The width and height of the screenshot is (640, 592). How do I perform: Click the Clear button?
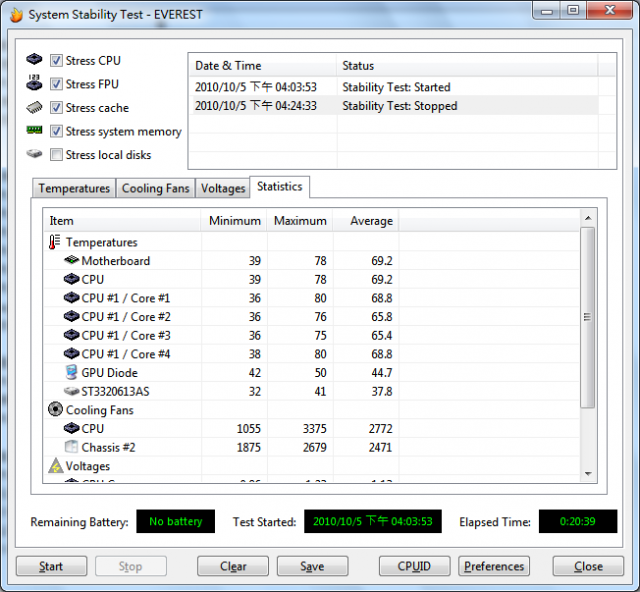point(233,566)
